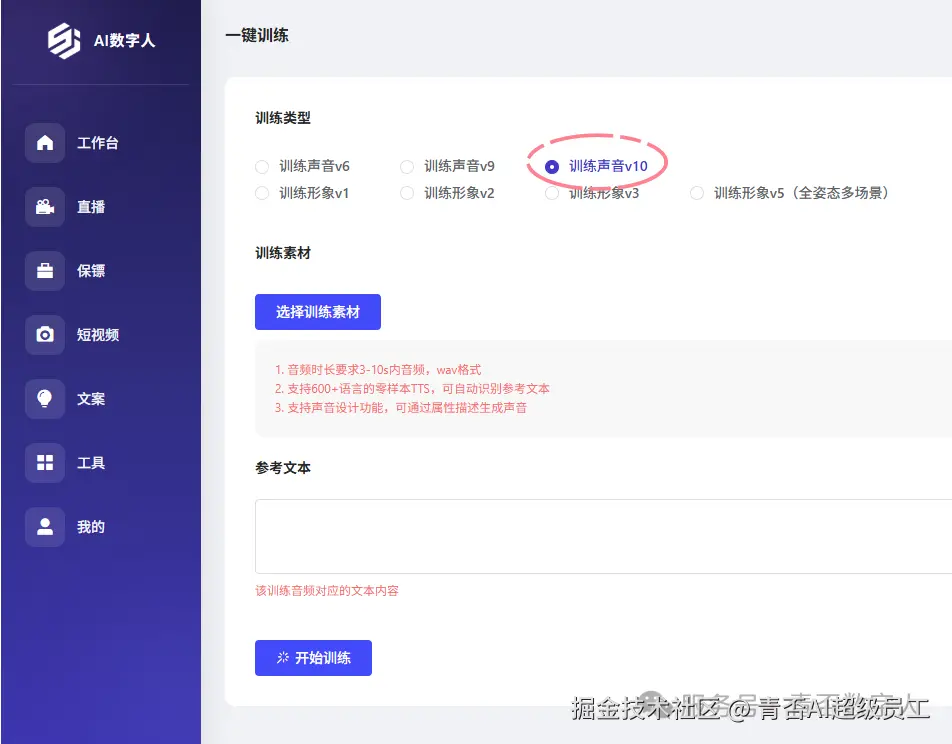The height and width of the screenshot is (744, 952).
Task: Go to 我的 menu label
Action: point(91,527)
